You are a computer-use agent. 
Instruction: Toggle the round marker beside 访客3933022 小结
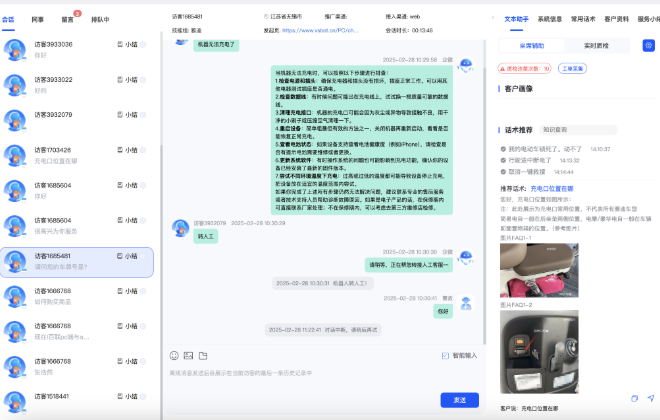pyautogui.click(x=143, y=81)
